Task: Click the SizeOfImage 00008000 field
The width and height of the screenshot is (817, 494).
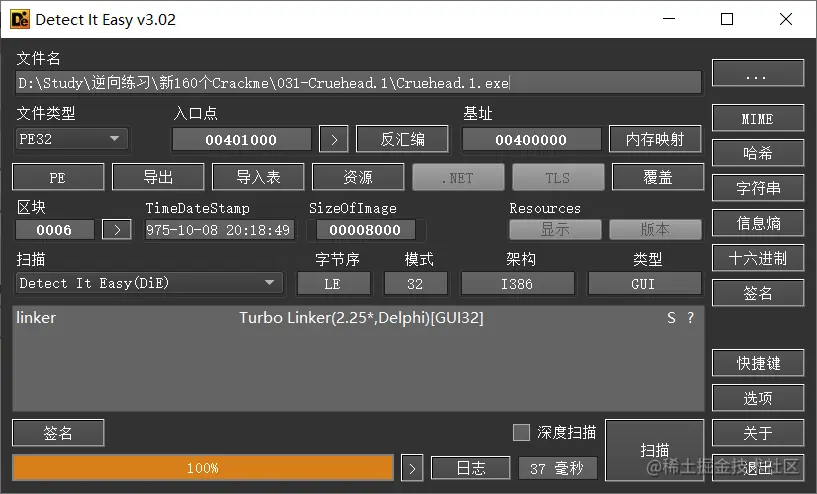Action: coord(365,229)
